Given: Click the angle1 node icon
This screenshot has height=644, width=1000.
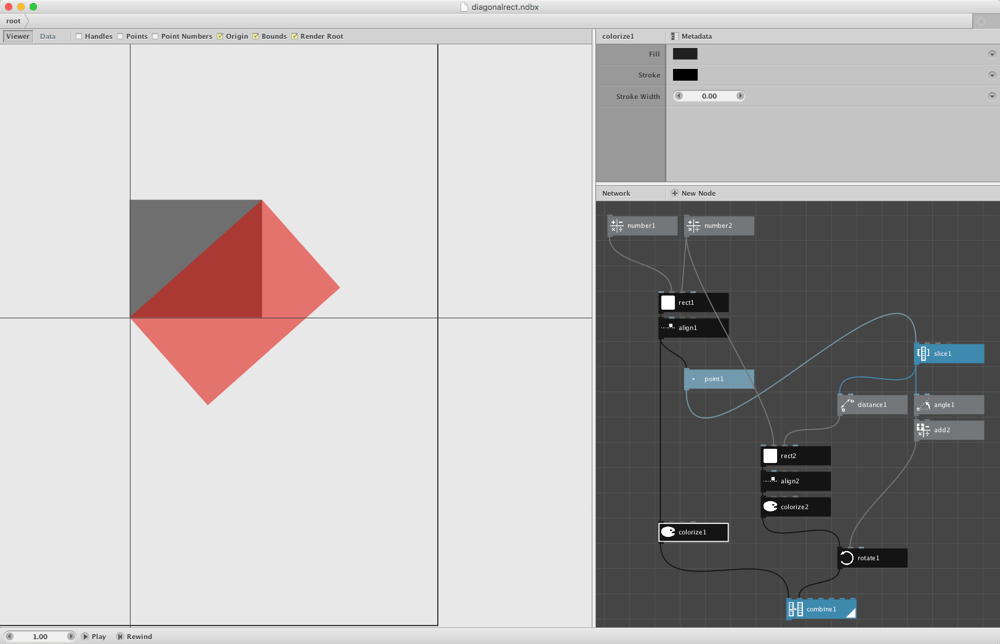Looking at the screenshot, I should tap(923, 405).
